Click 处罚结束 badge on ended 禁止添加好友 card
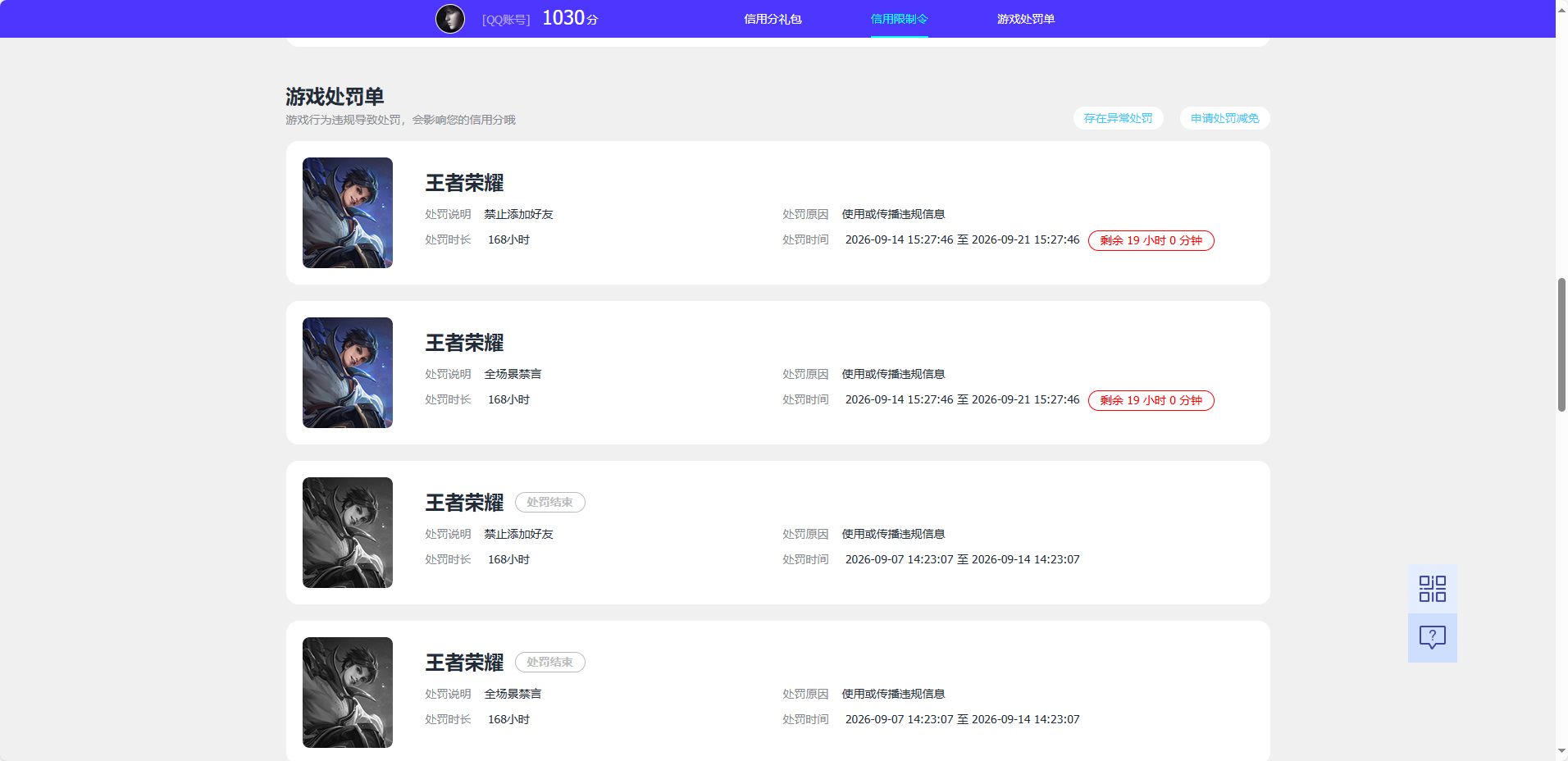 [549, 502]
